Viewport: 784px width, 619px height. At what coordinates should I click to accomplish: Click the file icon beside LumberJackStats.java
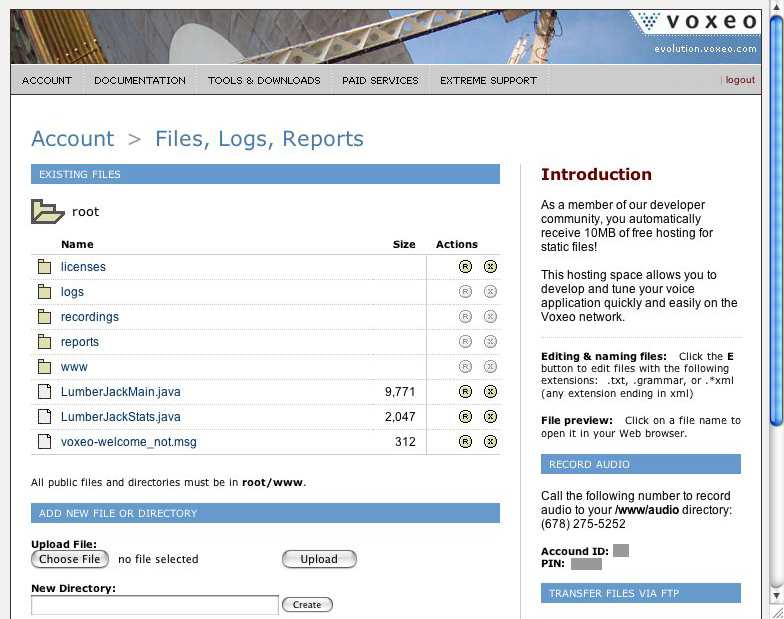coord(44,416)
